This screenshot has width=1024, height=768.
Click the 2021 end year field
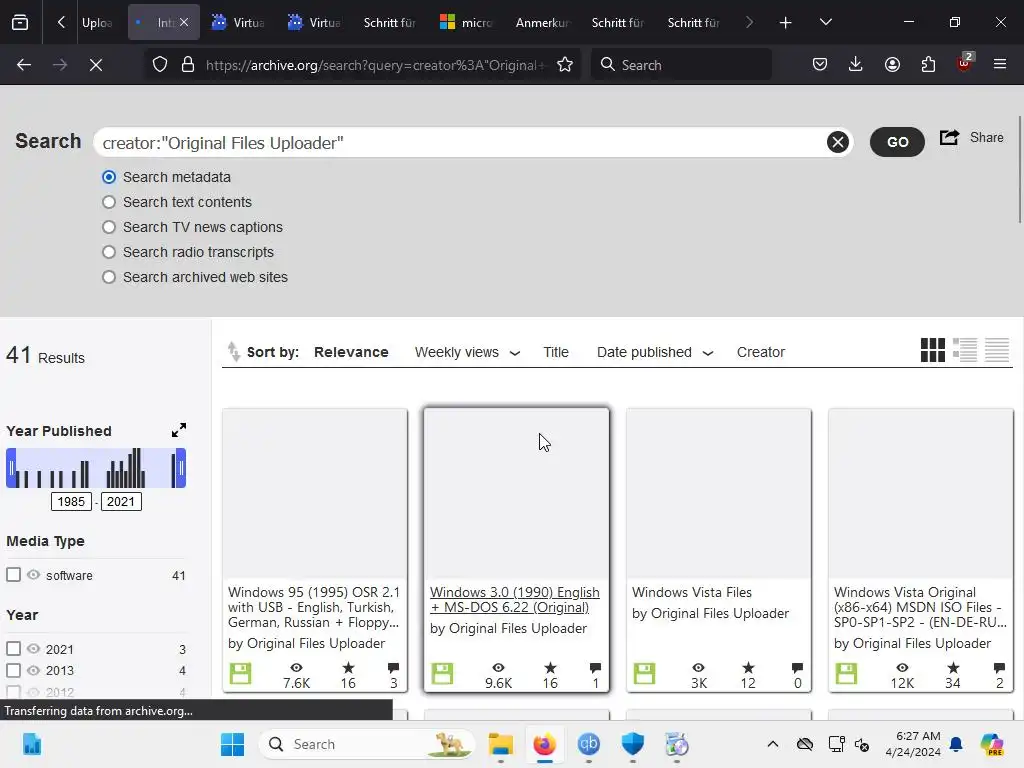point(121,502)
